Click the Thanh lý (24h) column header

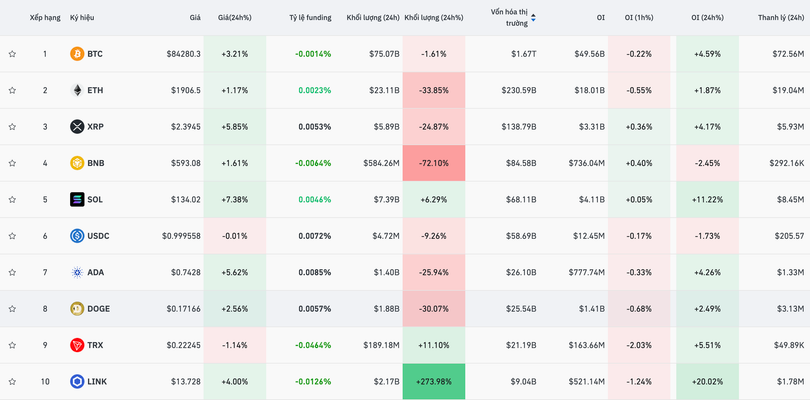point(782,18)
